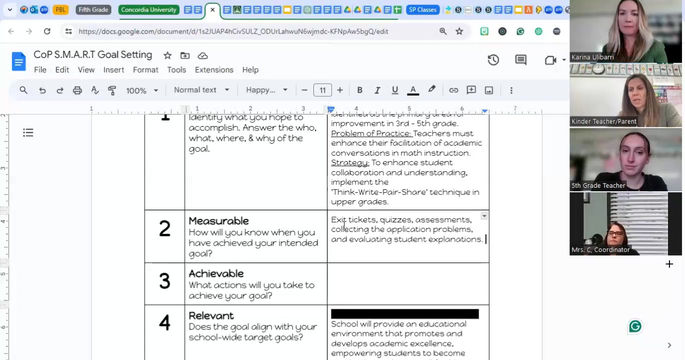This screenshot has width=685, height=360.
Task: Open the PBL tab group
Action: 61,10
